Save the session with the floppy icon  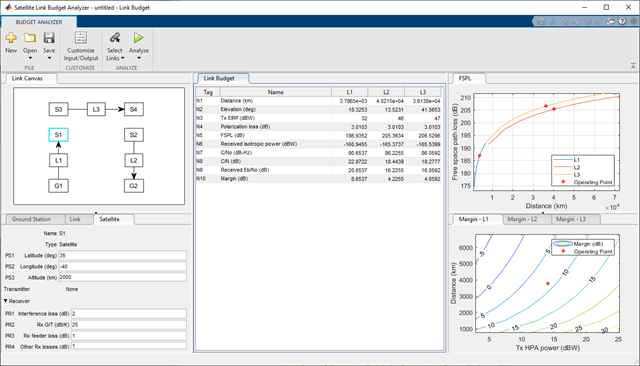[x=49, y=38]
